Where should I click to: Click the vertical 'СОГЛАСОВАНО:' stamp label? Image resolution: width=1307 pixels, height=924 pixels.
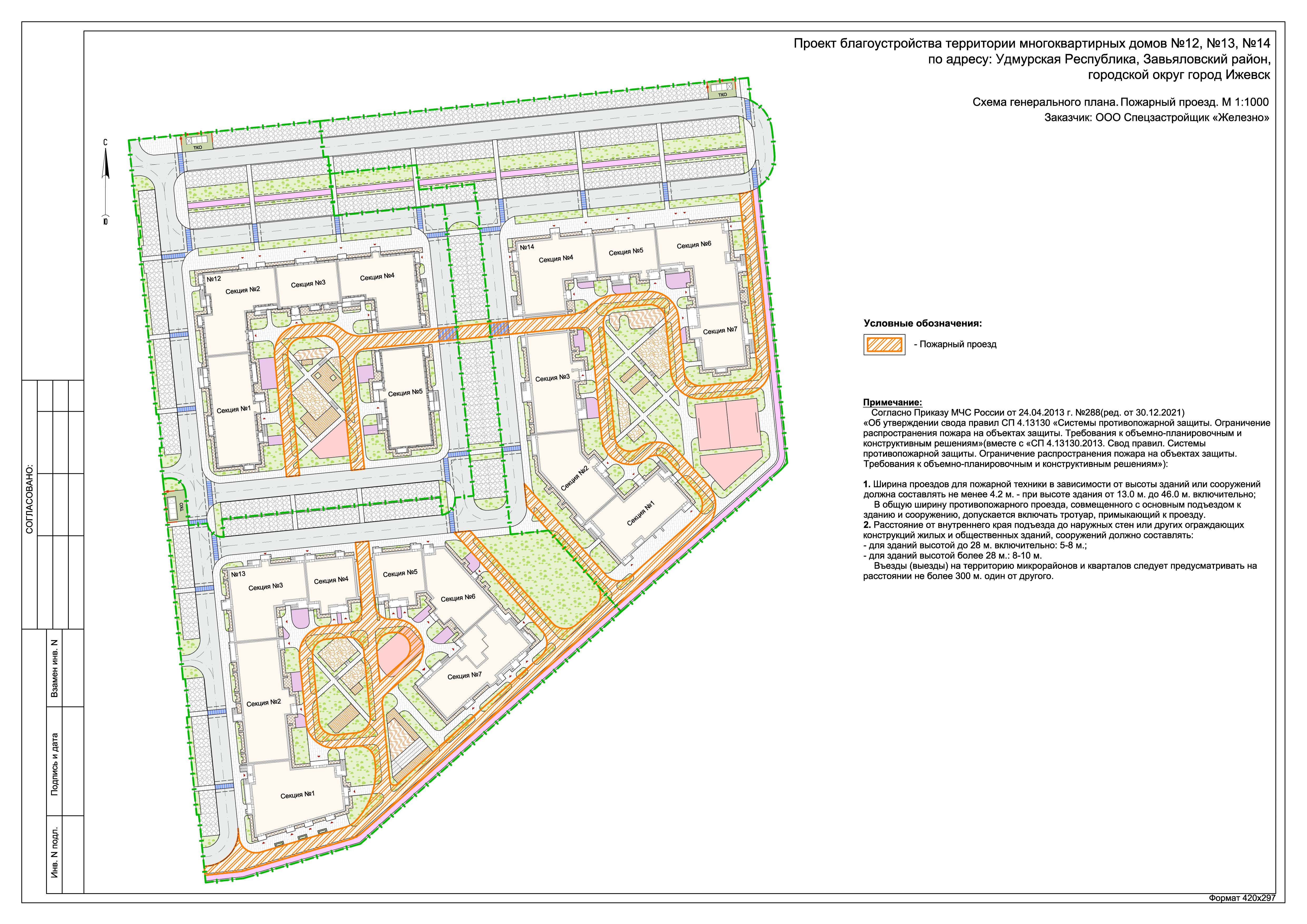(30, 499)
